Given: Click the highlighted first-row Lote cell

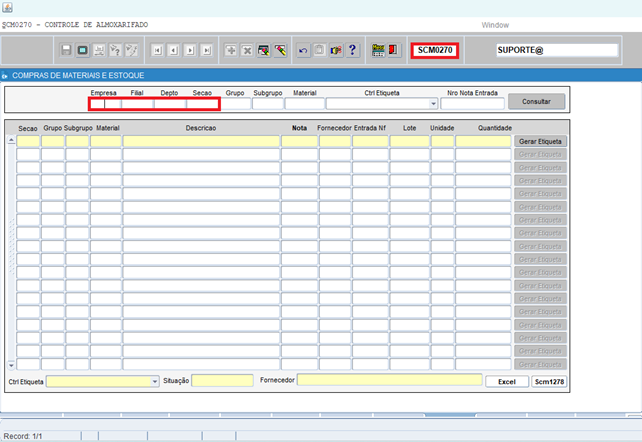Looking at the screenshot, I should pyautogui.click(x=409, y=141).
